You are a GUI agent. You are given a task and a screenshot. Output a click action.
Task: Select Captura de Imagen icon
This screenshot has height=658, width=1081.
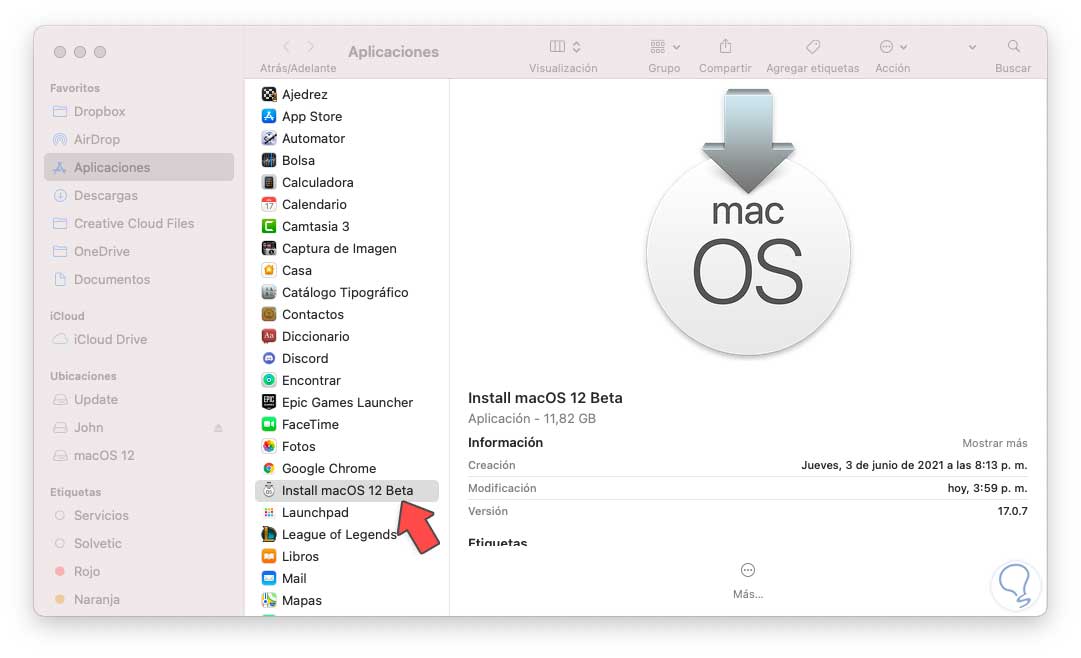pyautogui.click(x=269, y=248)
